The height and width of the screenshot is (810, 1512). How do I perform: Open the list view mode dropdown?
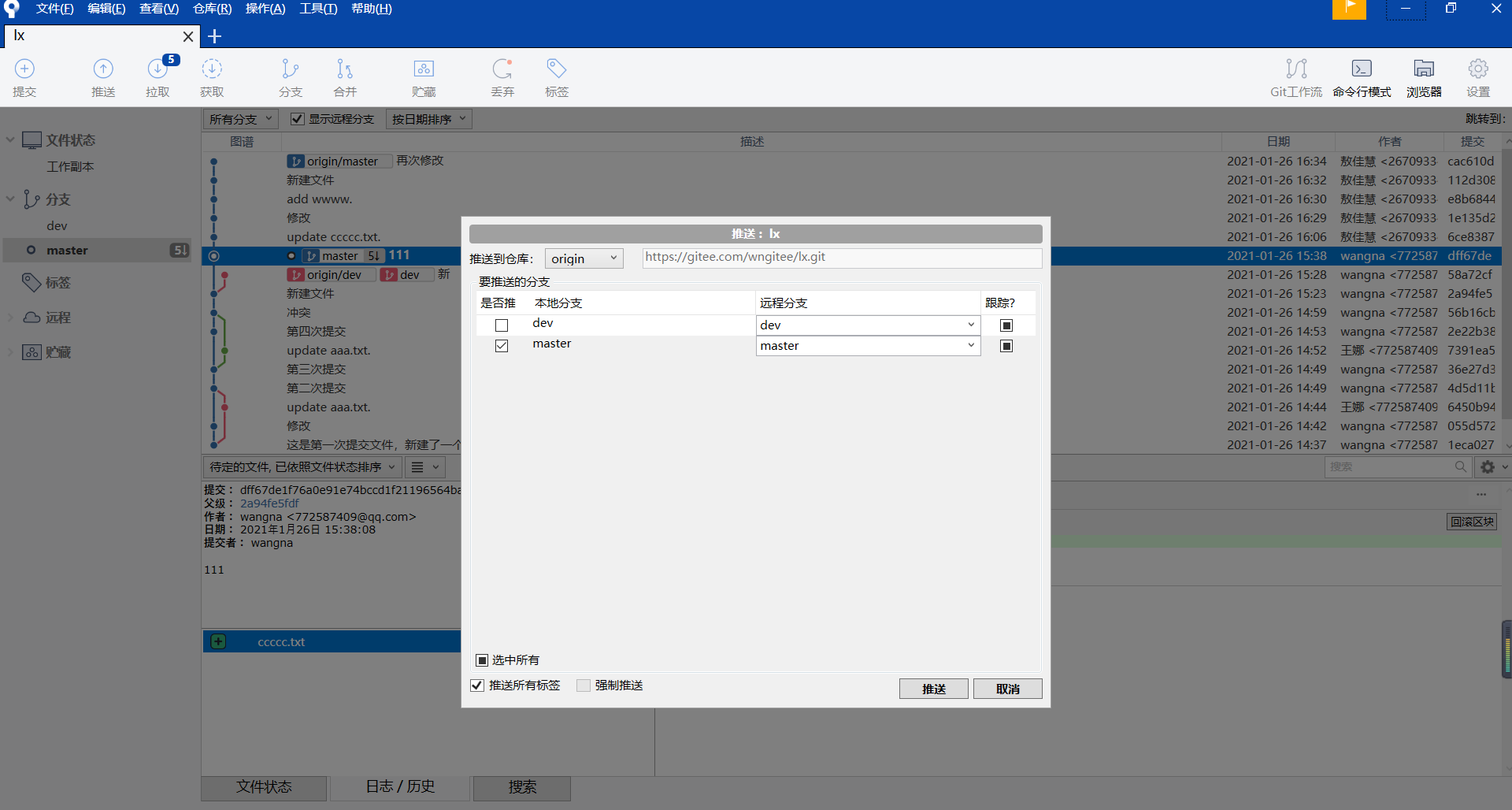pyautogui.click(x=425, y=467)
